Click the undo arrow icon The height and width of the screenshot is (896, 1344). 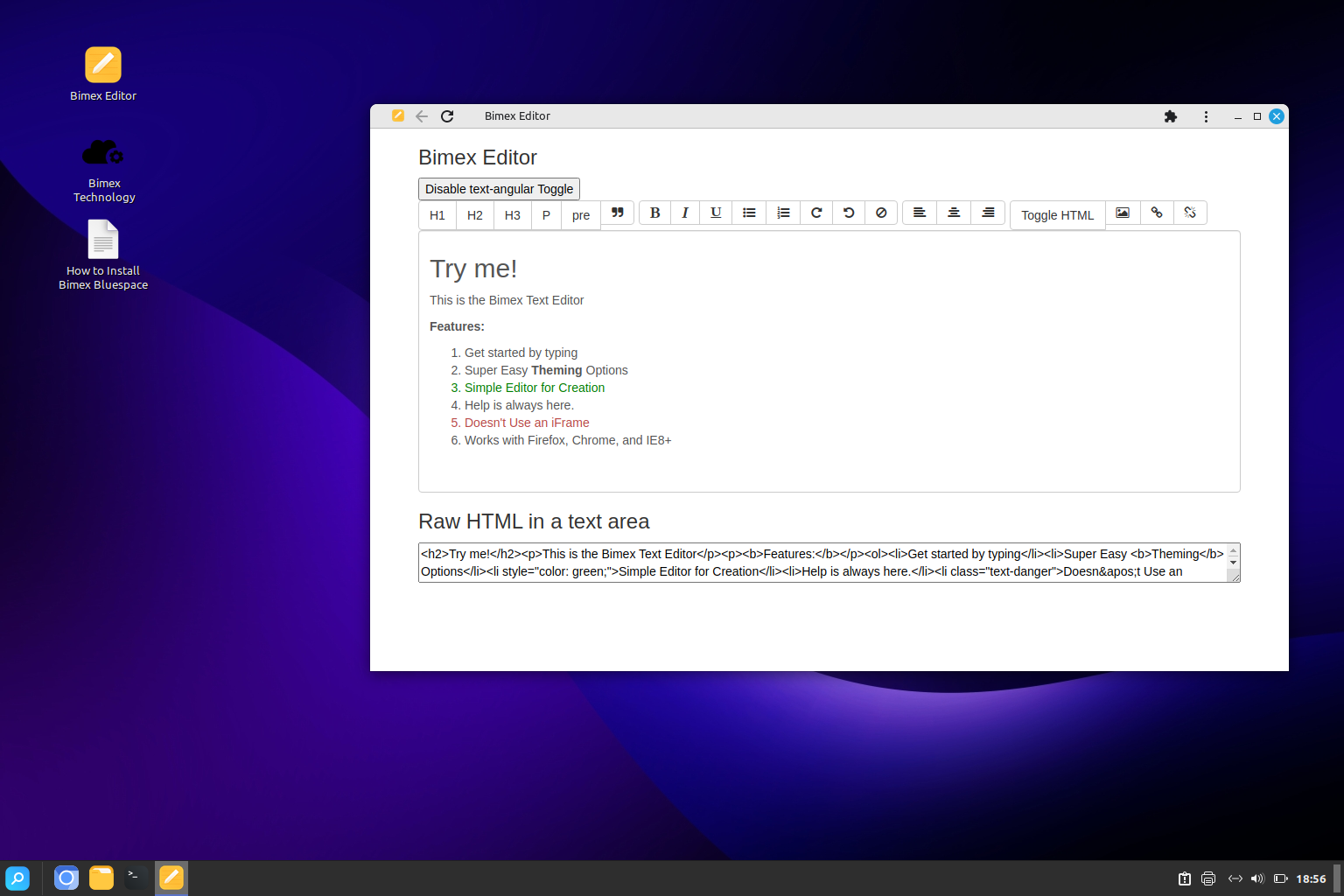[849, 213]
